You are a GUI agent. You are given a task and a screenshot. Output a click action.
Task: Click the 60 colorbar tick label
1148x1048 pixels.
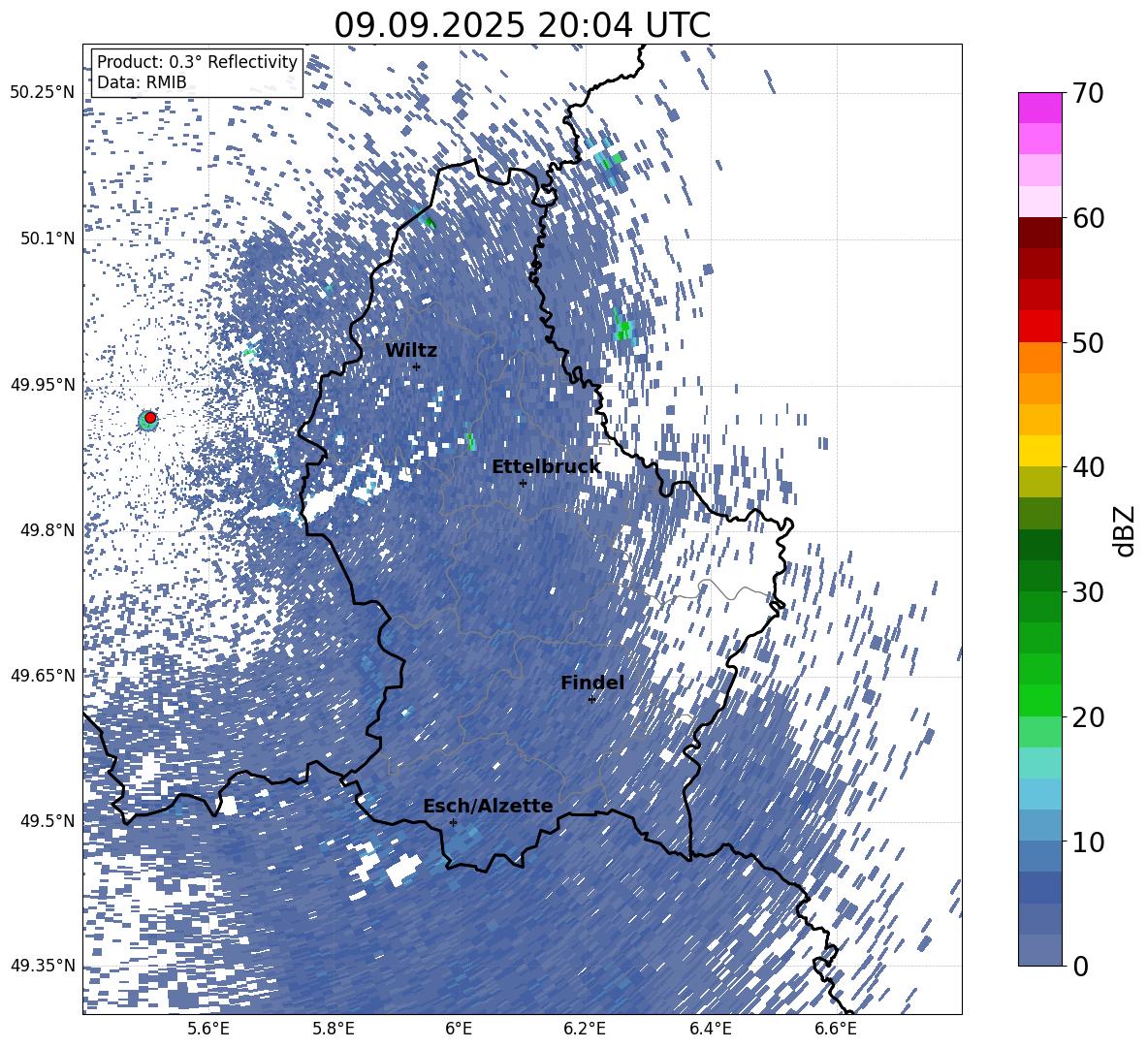coord(1088,218)
